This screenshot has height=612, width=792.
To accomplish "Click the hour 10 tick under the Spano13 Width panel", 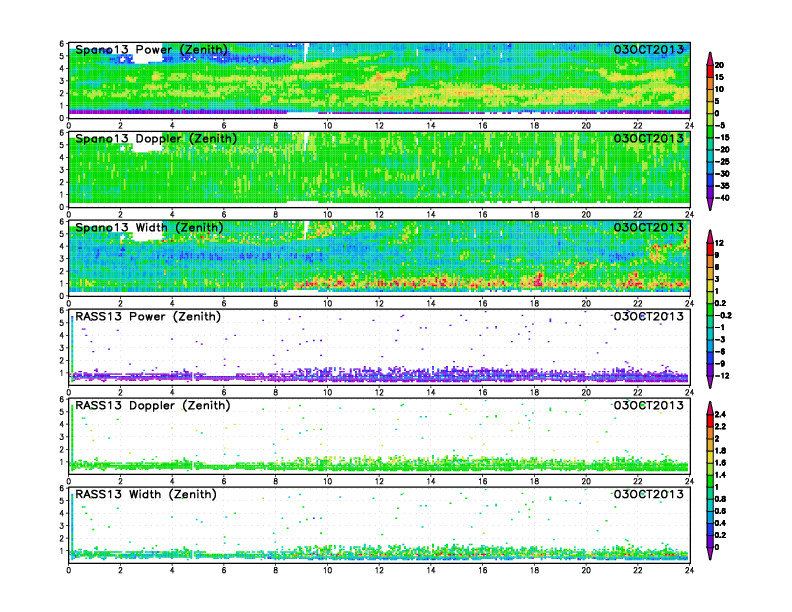I will pyautogui.click(x=327, y=303).
